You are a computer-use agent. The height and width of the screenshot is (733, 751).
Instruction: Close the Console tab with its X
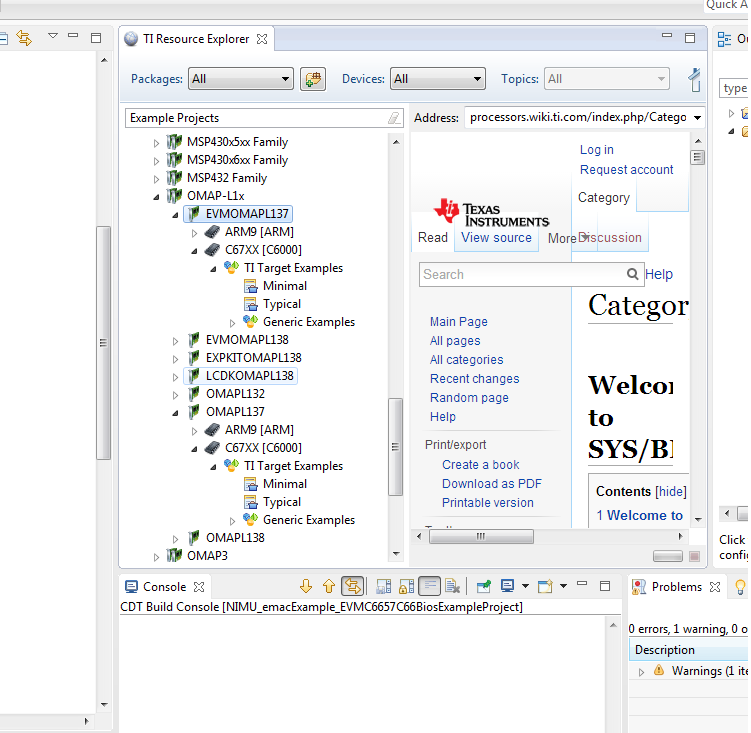[199, 587]
